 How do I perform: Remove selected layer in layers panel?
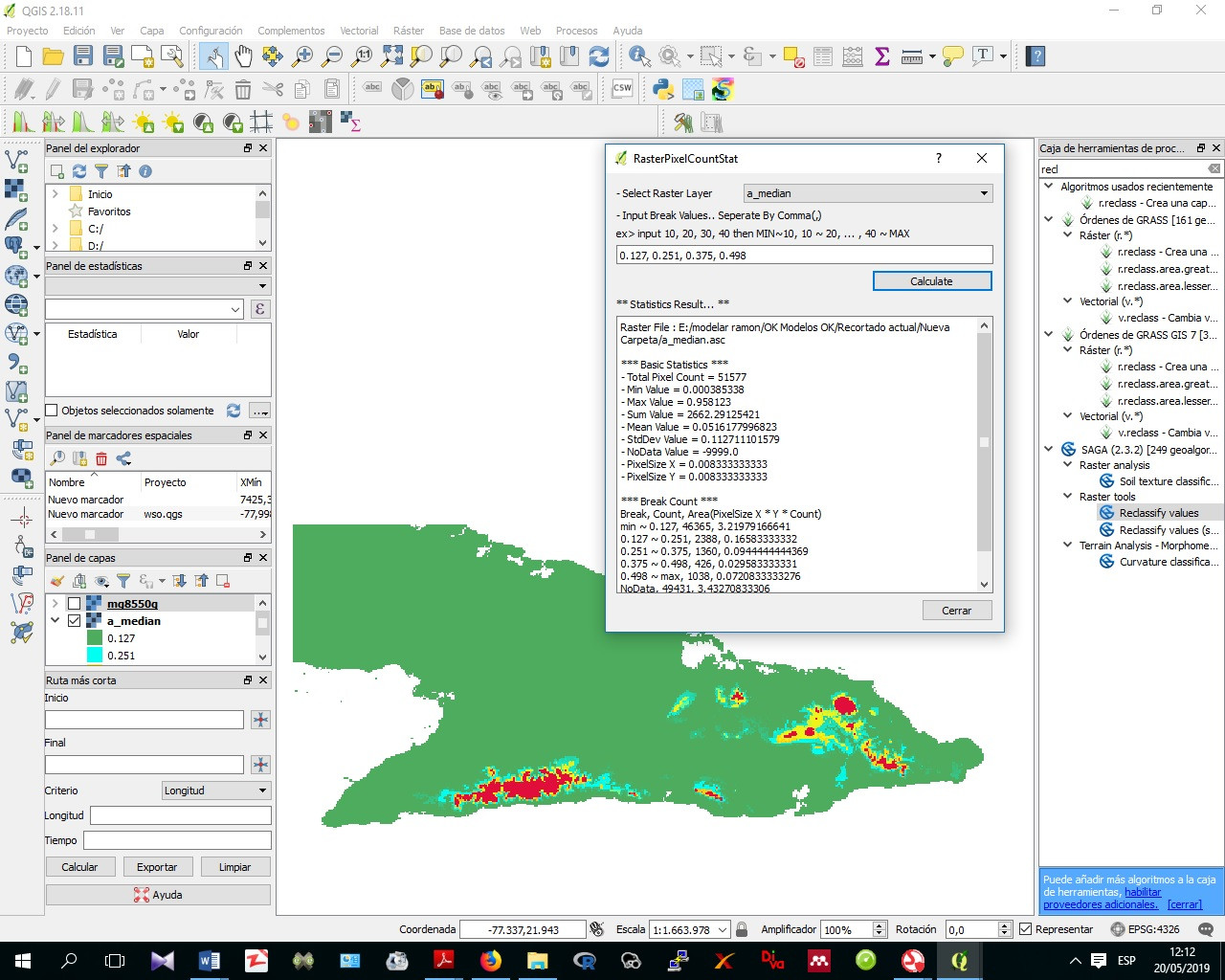click(x=223, y=581)
